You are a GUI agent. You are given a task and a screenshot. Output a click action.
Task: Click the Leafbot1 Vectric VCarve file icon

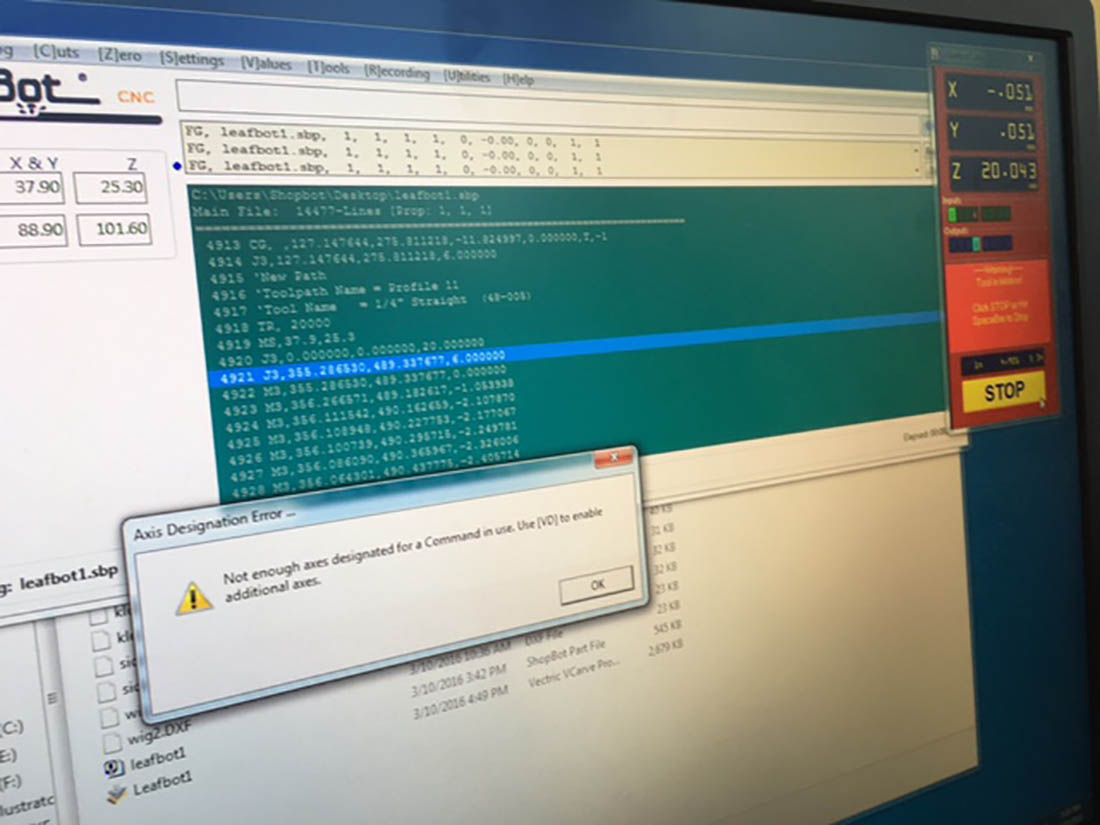(x=116, y=793)
